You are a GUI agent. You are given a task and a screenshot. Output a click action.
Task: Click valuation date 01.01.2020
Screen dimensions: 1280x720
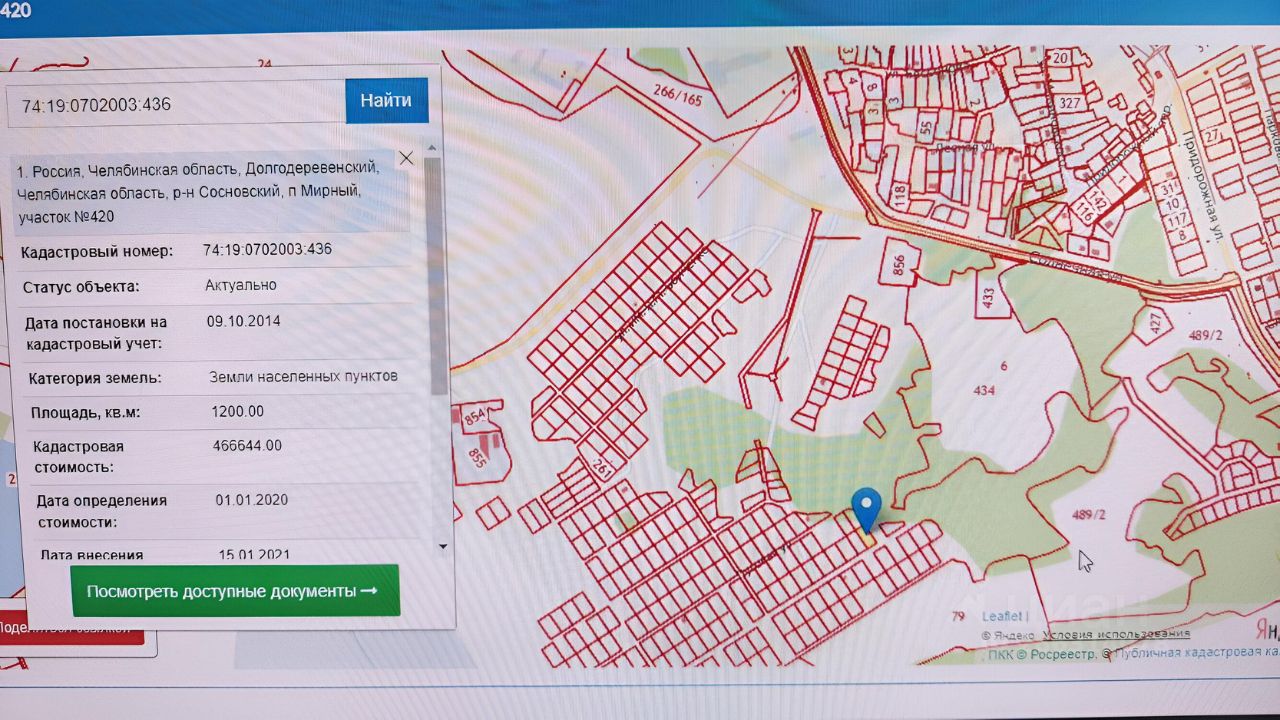coord(252,500)
